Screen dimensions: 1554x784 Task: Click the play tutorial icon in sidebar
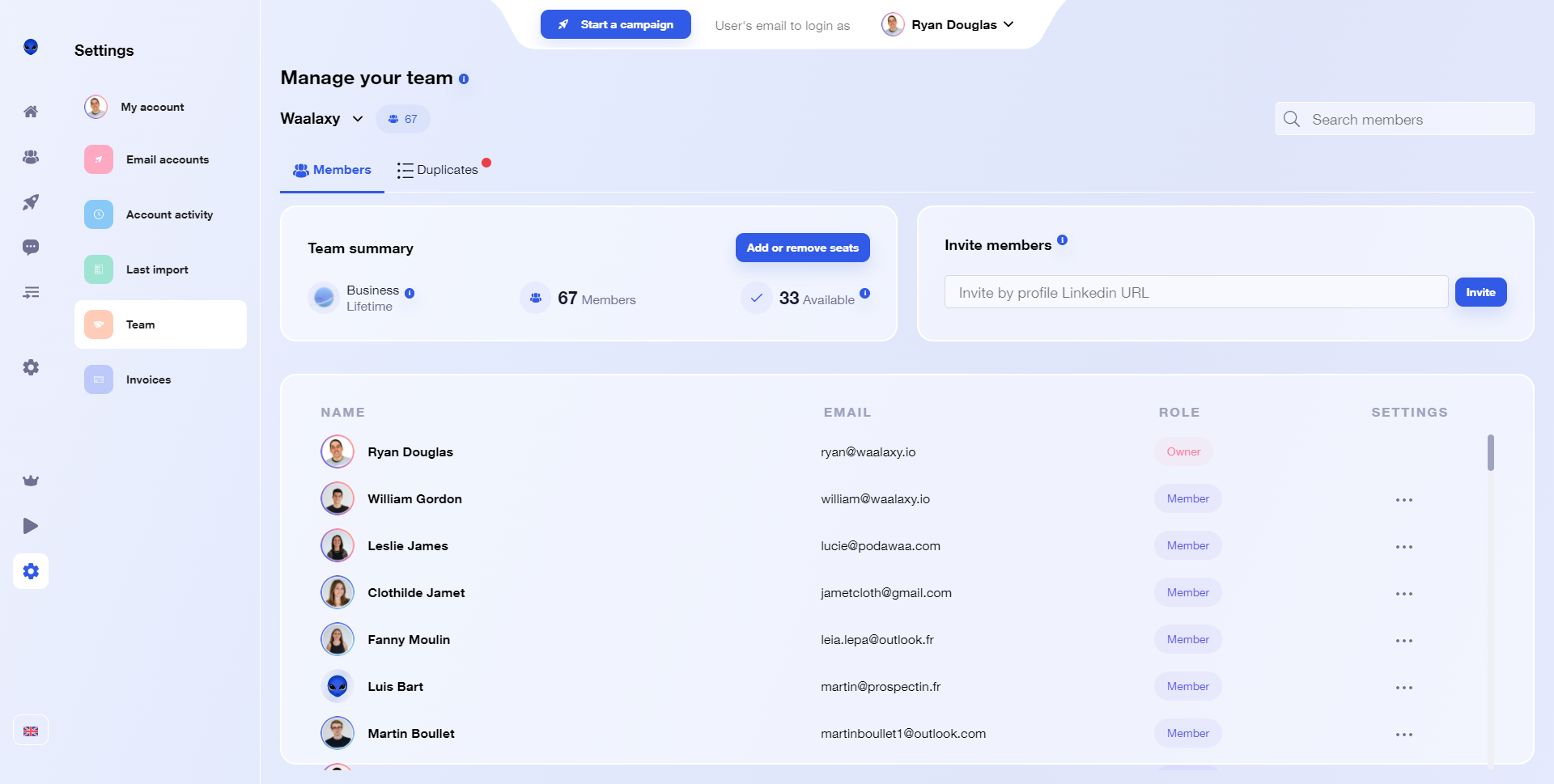31,526
